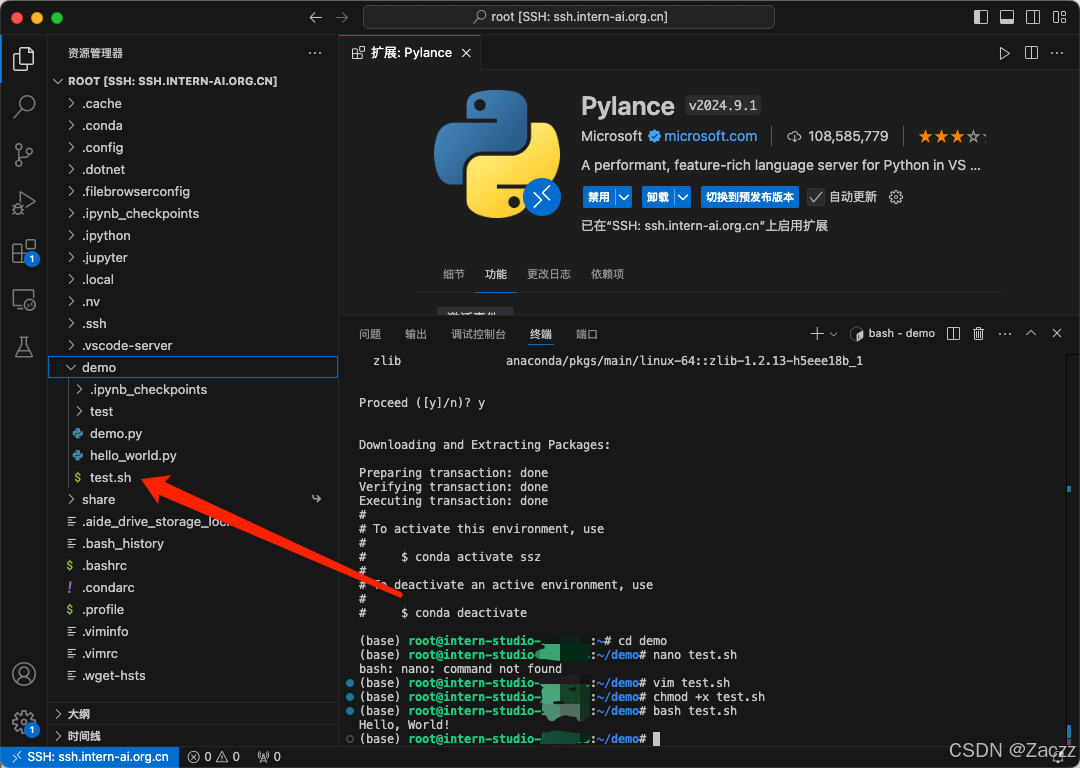Expand the 大纲 outline section

pyautogui.click(x=193, y=714)
